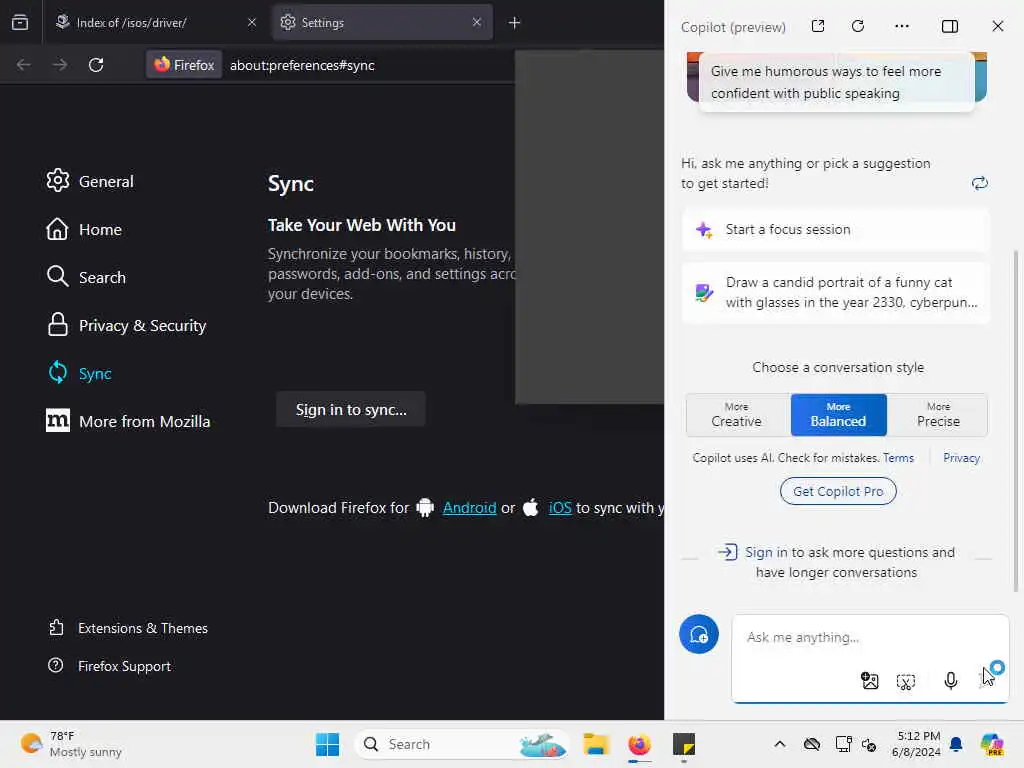Open the Firefox tab overview icon
Screen dimensions: 1024x768
pos(20,23)
